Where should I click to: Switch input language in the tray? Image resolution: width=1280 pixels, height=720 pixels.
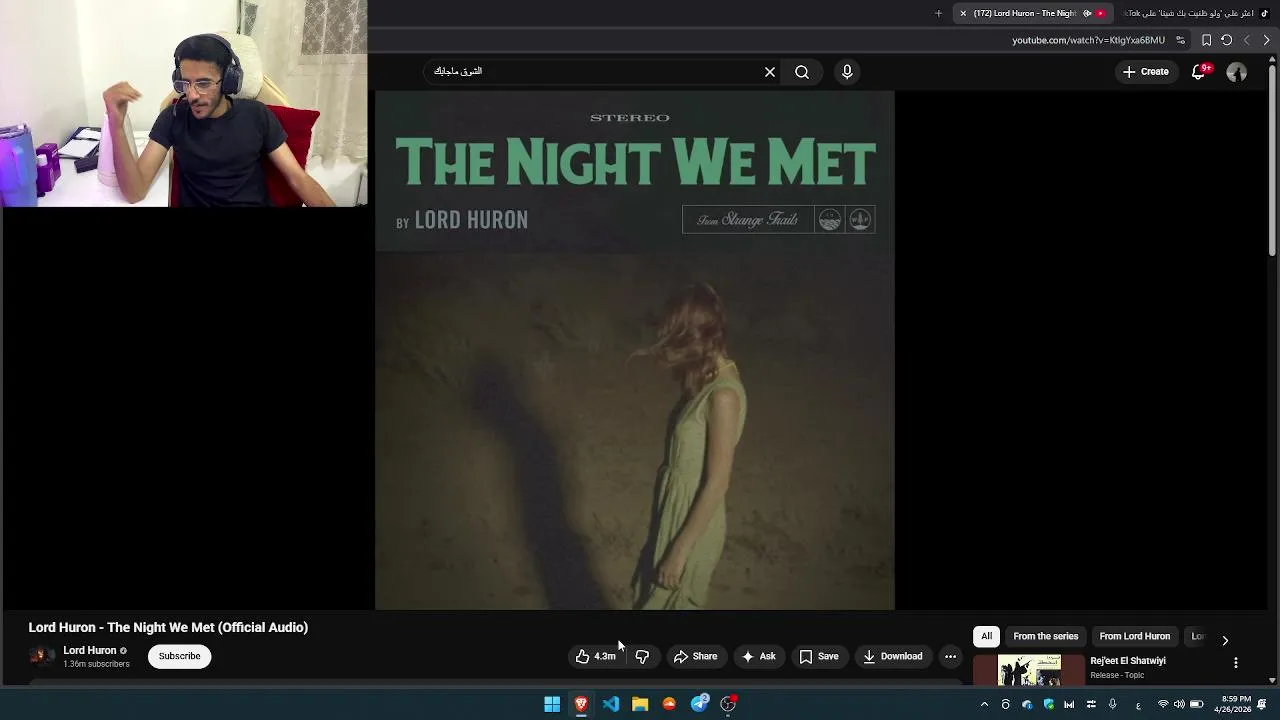tap(1138, 705)
